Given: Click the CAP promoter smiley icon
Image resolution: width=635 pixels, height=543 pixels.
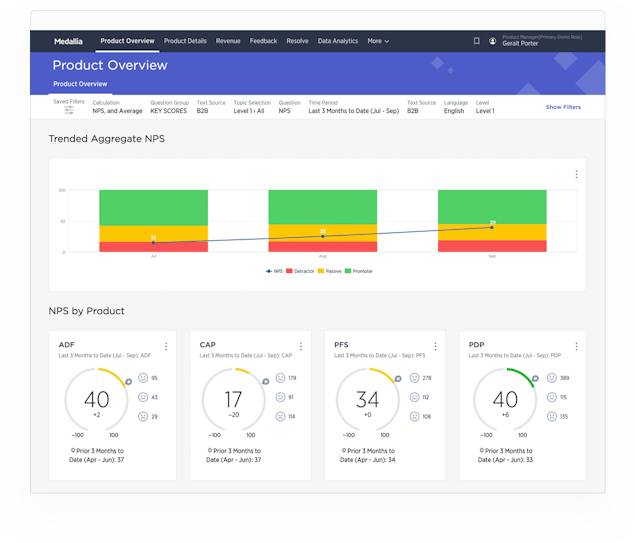Looking at the screenshot, I should 280,378.
